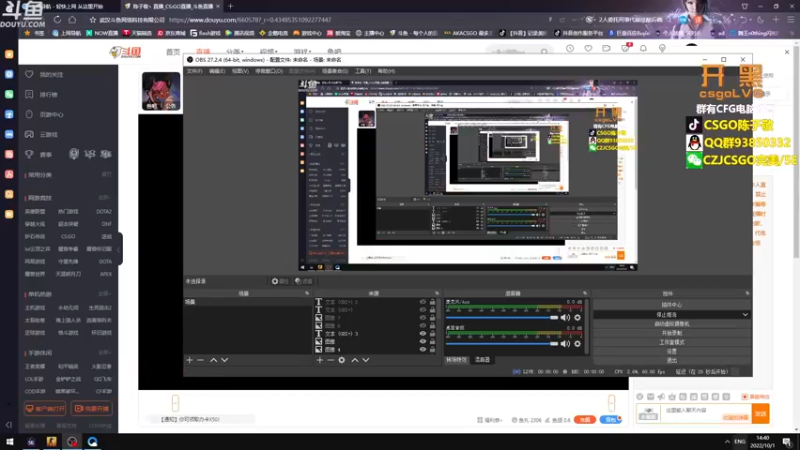
Task: Toggle the lock on 文本 (GDI+) 2 source
Action: click(x=432, y=302)
